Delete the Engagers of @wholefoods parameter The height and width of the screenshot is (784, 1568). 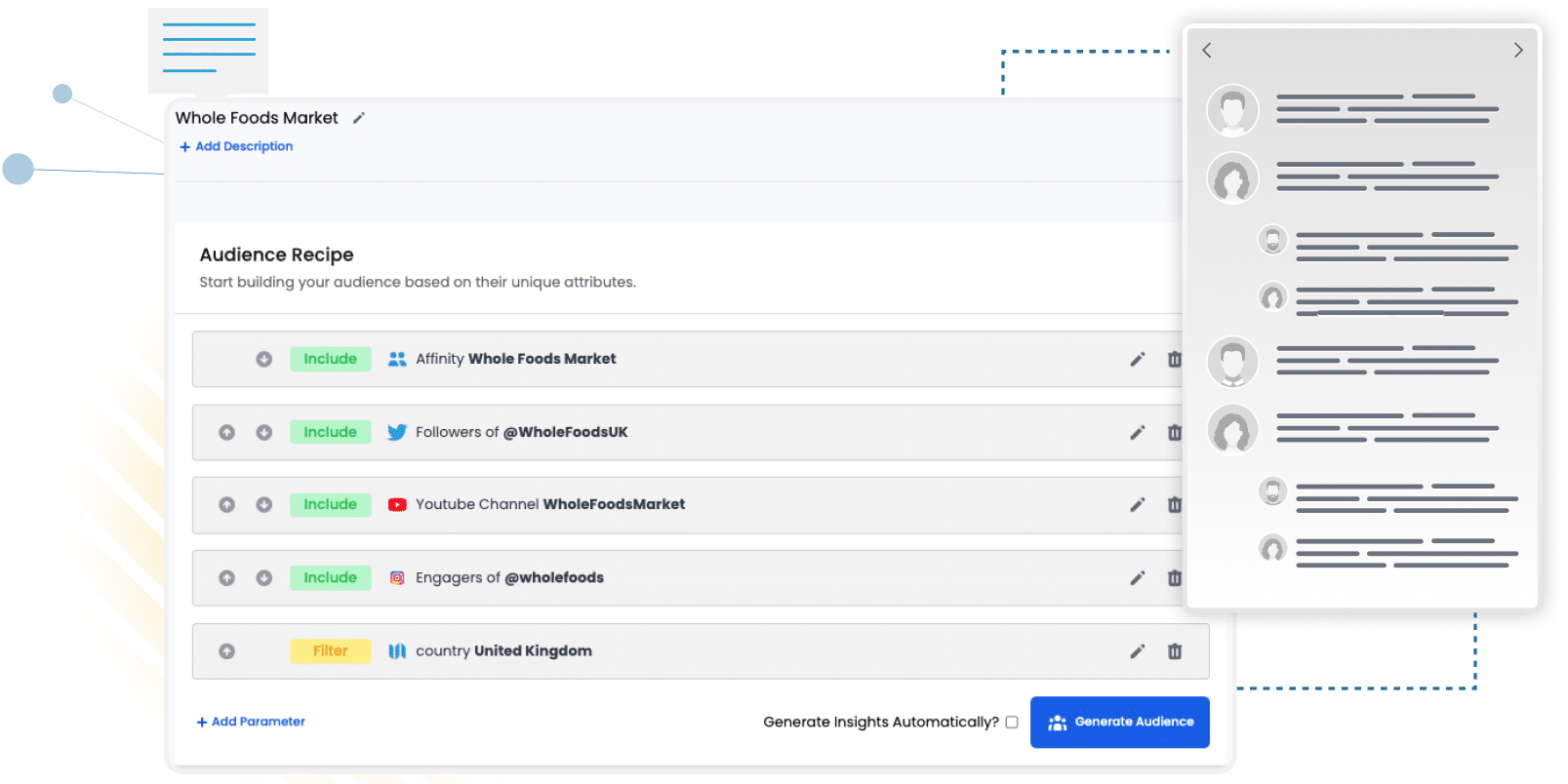[x=1175, y=577]
